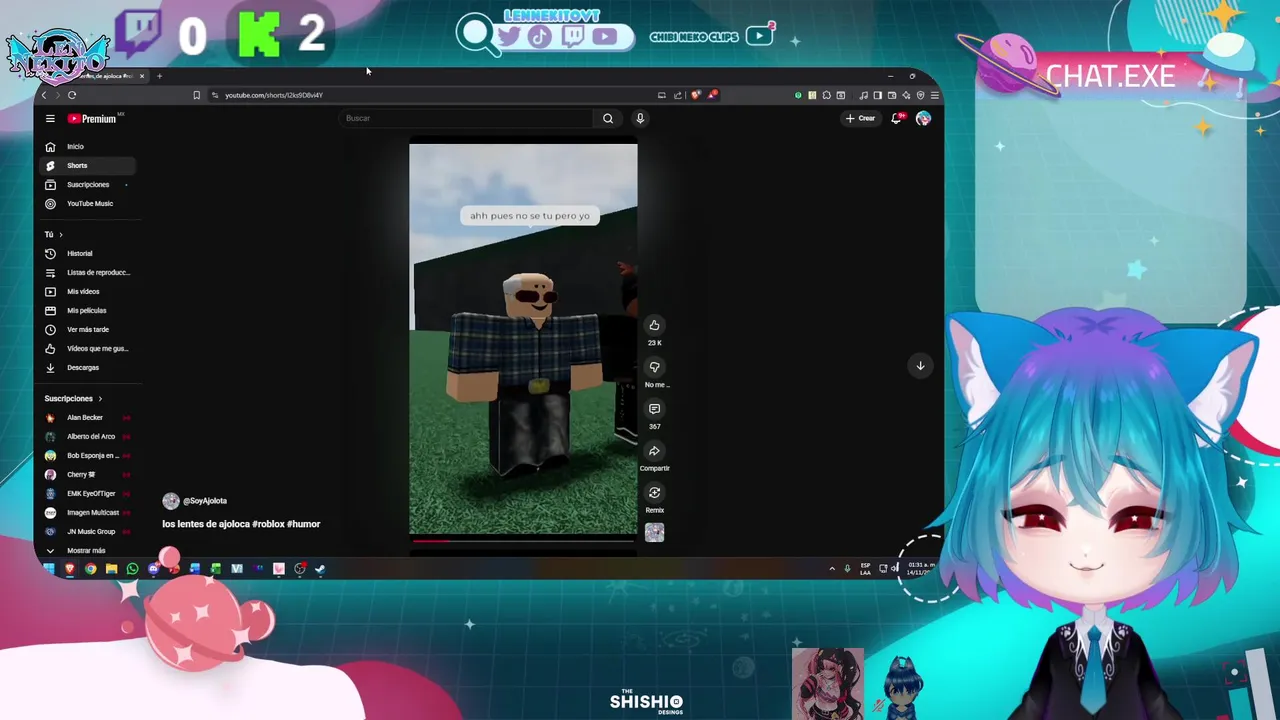Screen dimensions: 1280x720
Task: Open File Explorer from the taskbar
Action: 111,569
